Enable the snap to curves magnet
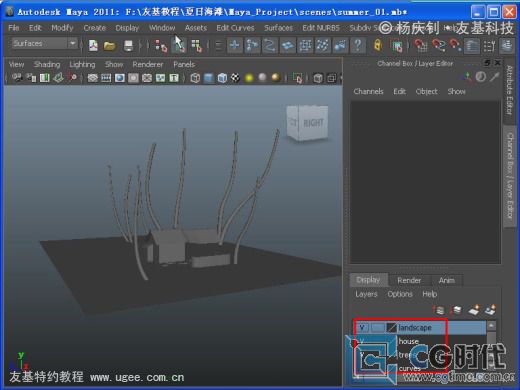The width and height of the screenshot is (520, 390). [x=438, y=46]
